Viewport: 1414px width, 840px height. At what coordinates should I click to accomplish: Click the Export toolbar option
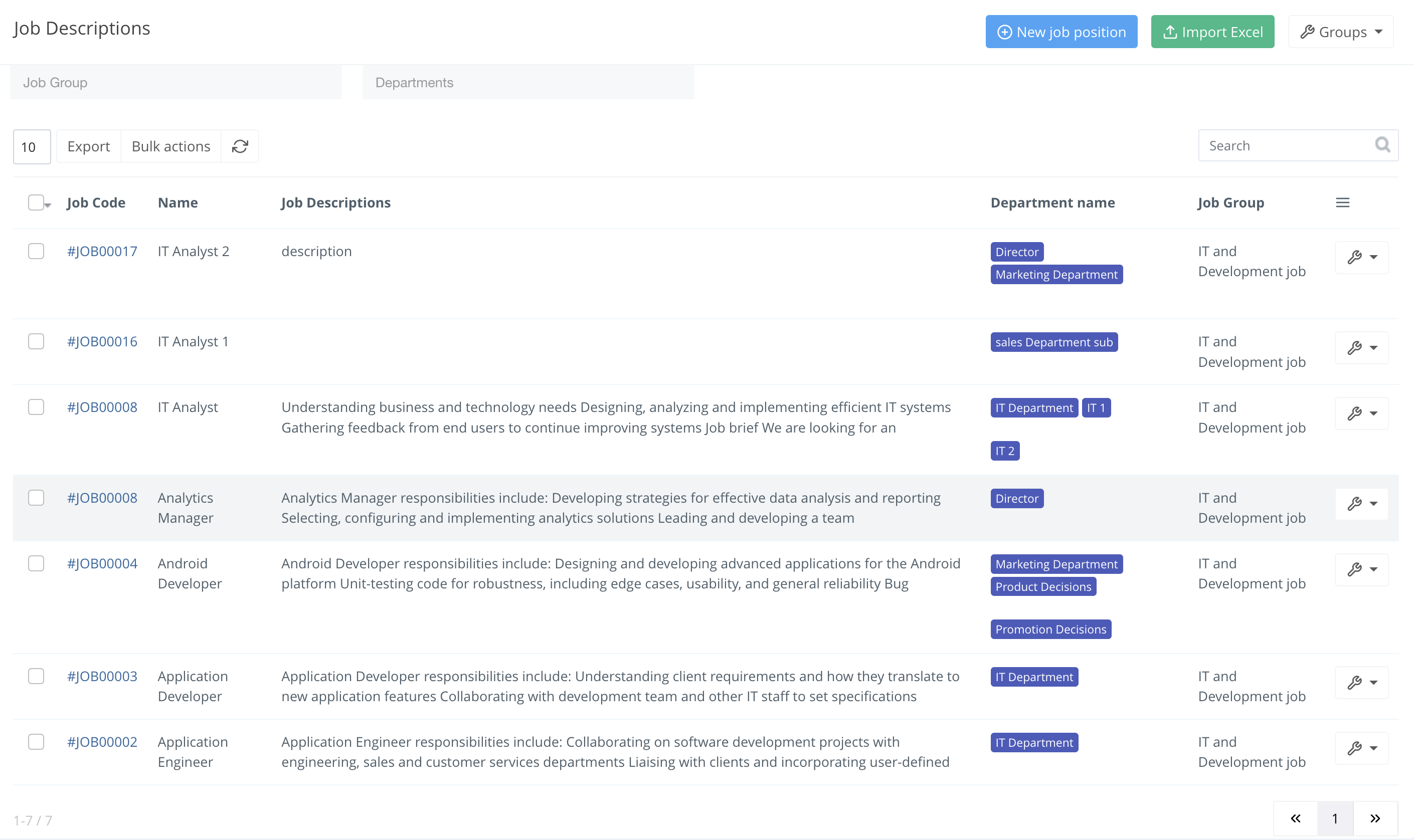tap(88, 147)
